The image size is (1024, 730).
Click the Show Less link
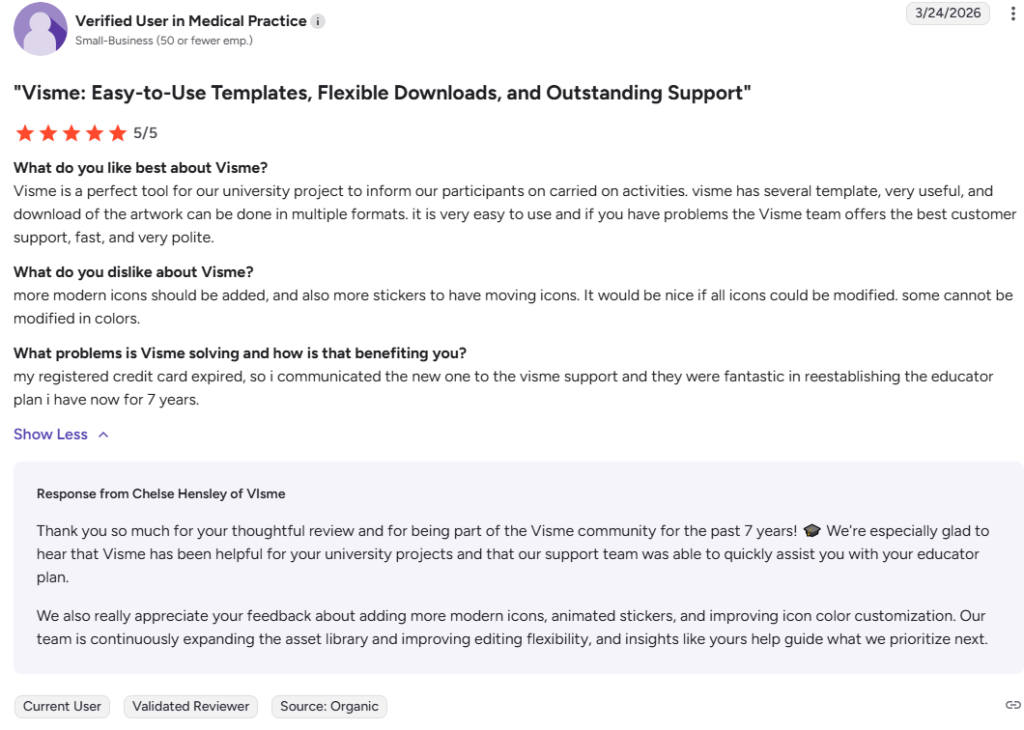click(x=50, y=435)
